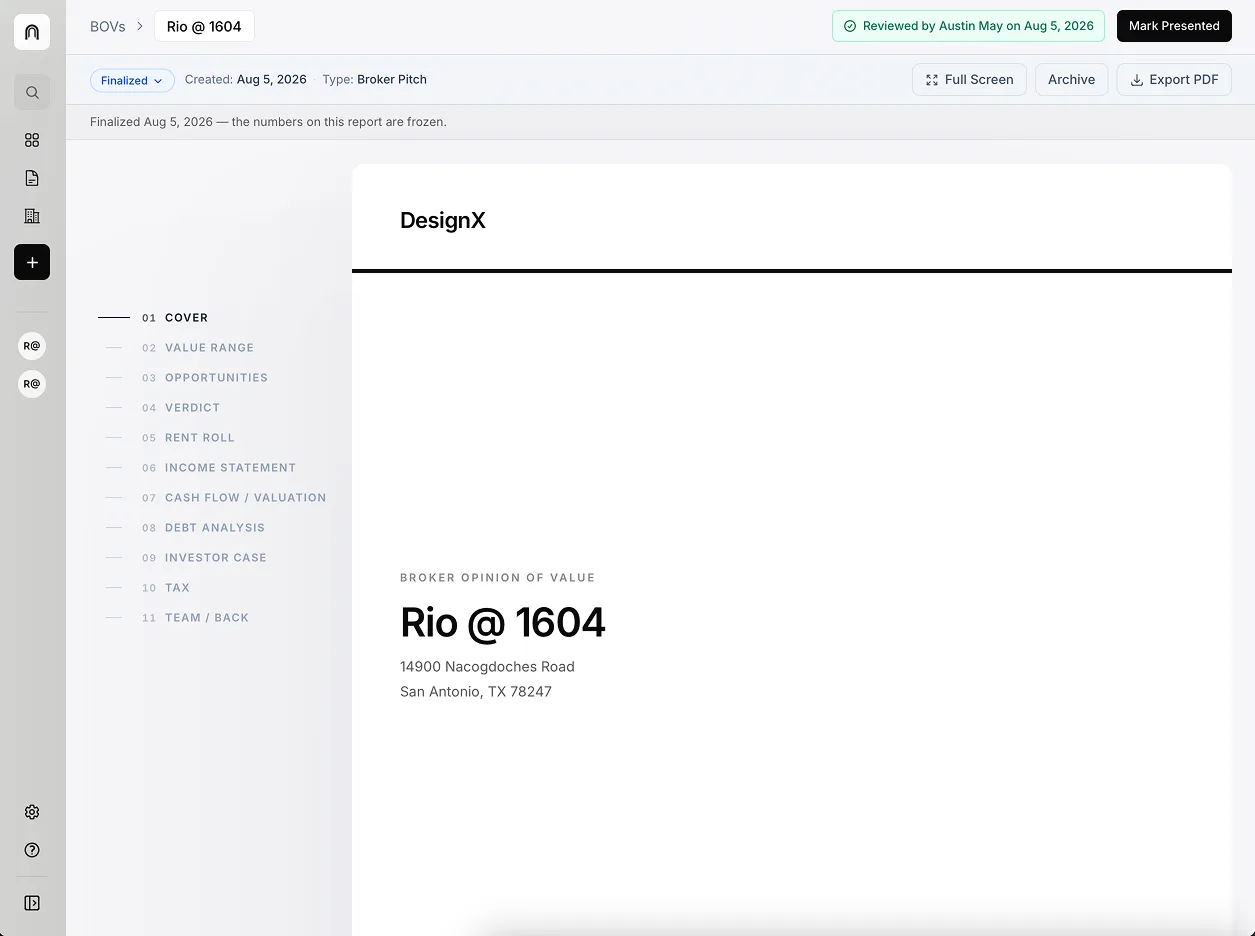Expand the Finalized status dropdown
1255x936 pixels.
tap(132, 80)
